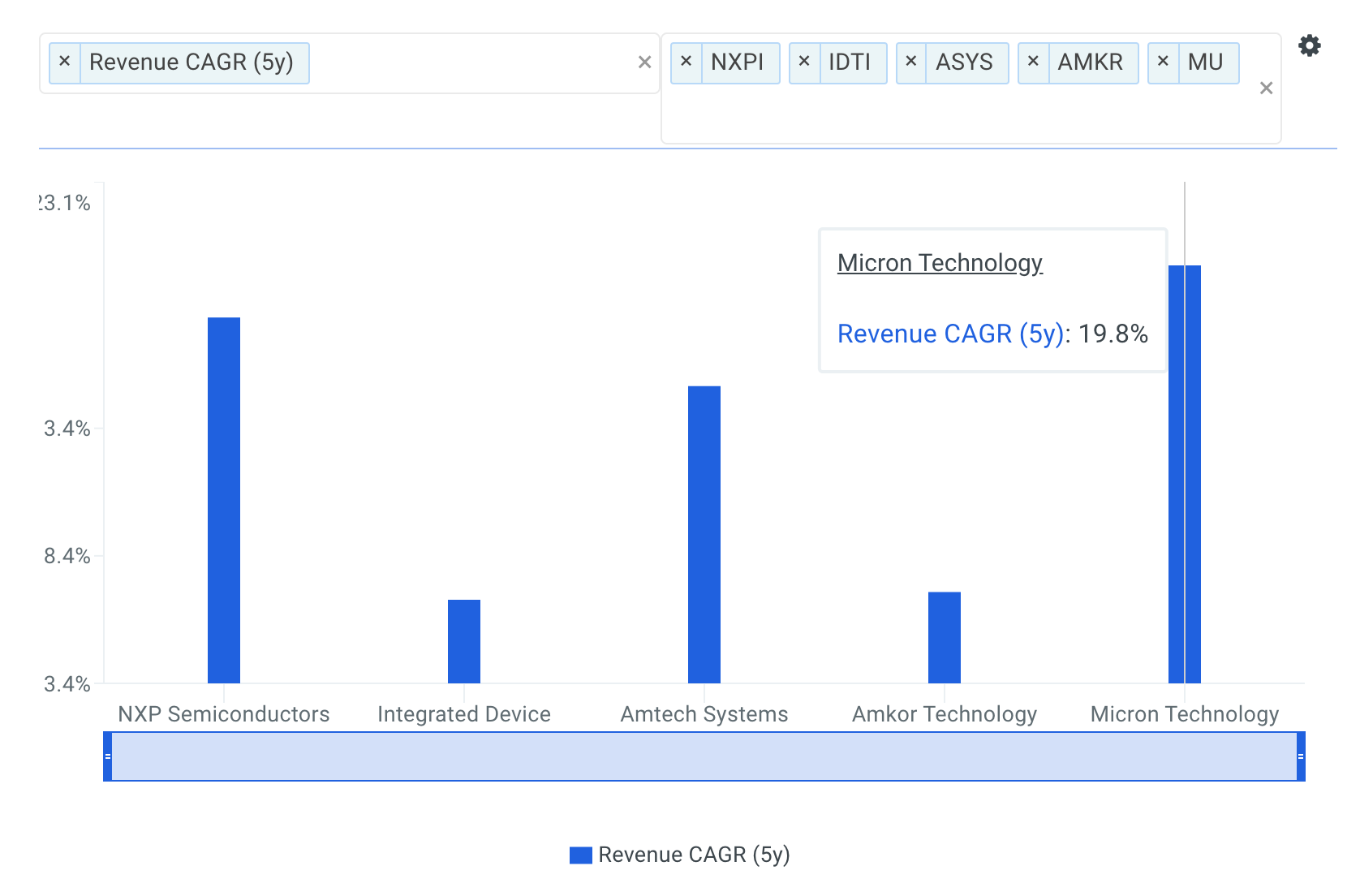
Task: Toggle Revenue CAGR (5y) legend series
Action: (680, 855)
